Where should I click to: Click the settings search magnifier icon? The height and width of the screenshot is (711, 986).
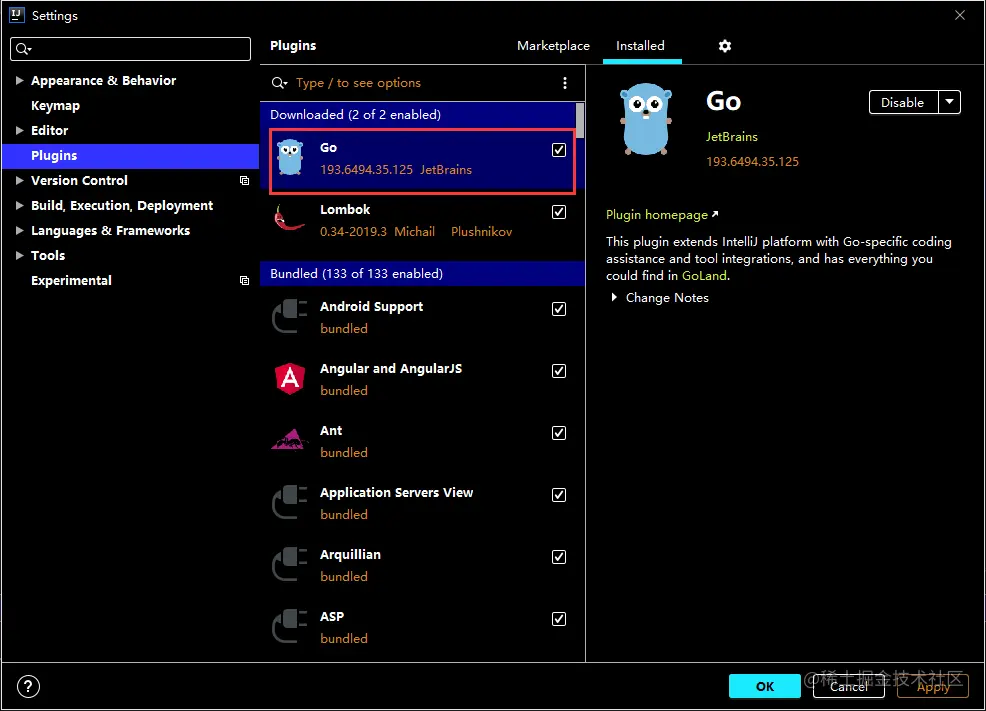pyautogui.click(x=23, y=49)
